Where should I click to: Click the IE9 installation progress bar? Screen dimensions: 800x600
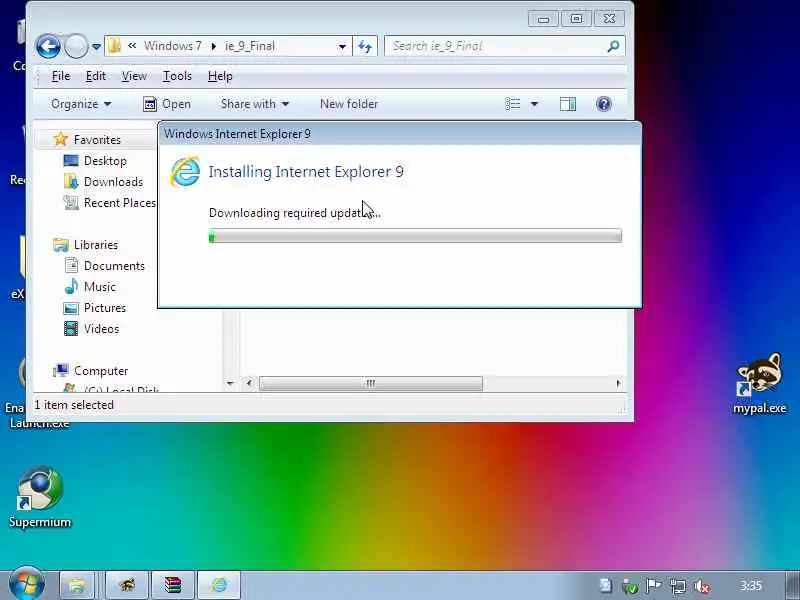click(x=415, y=236)
